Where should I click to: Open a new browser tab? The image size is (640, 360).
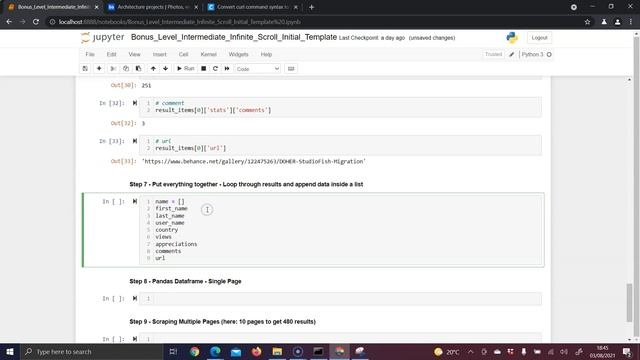coord(311,7)
